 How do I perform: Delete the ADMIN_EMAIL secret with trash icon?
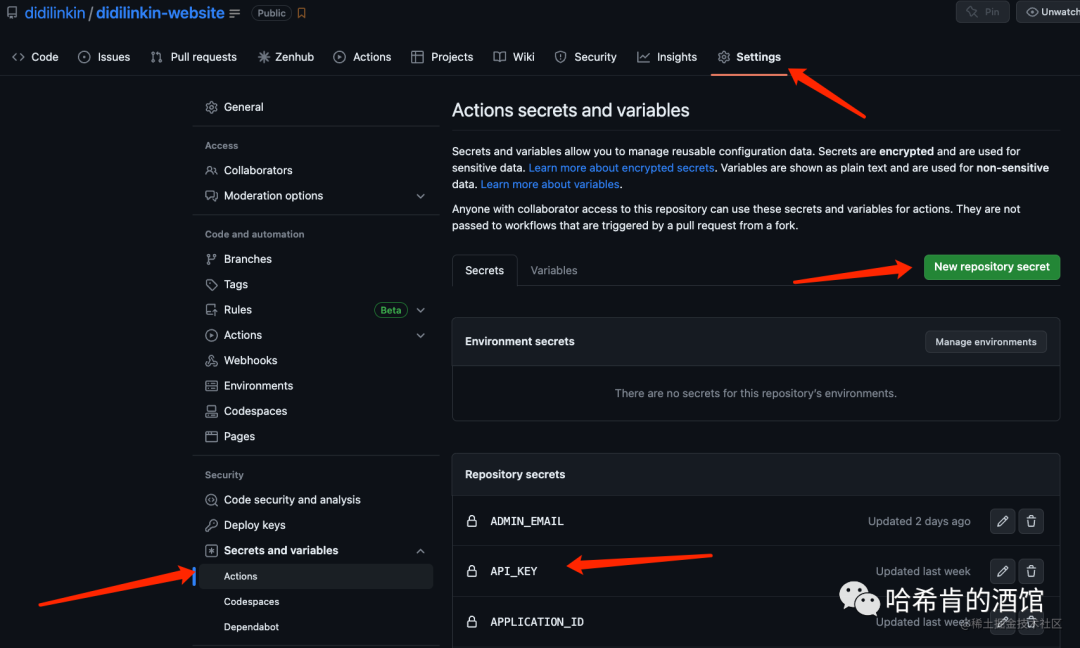click(x=1031, y=522)
